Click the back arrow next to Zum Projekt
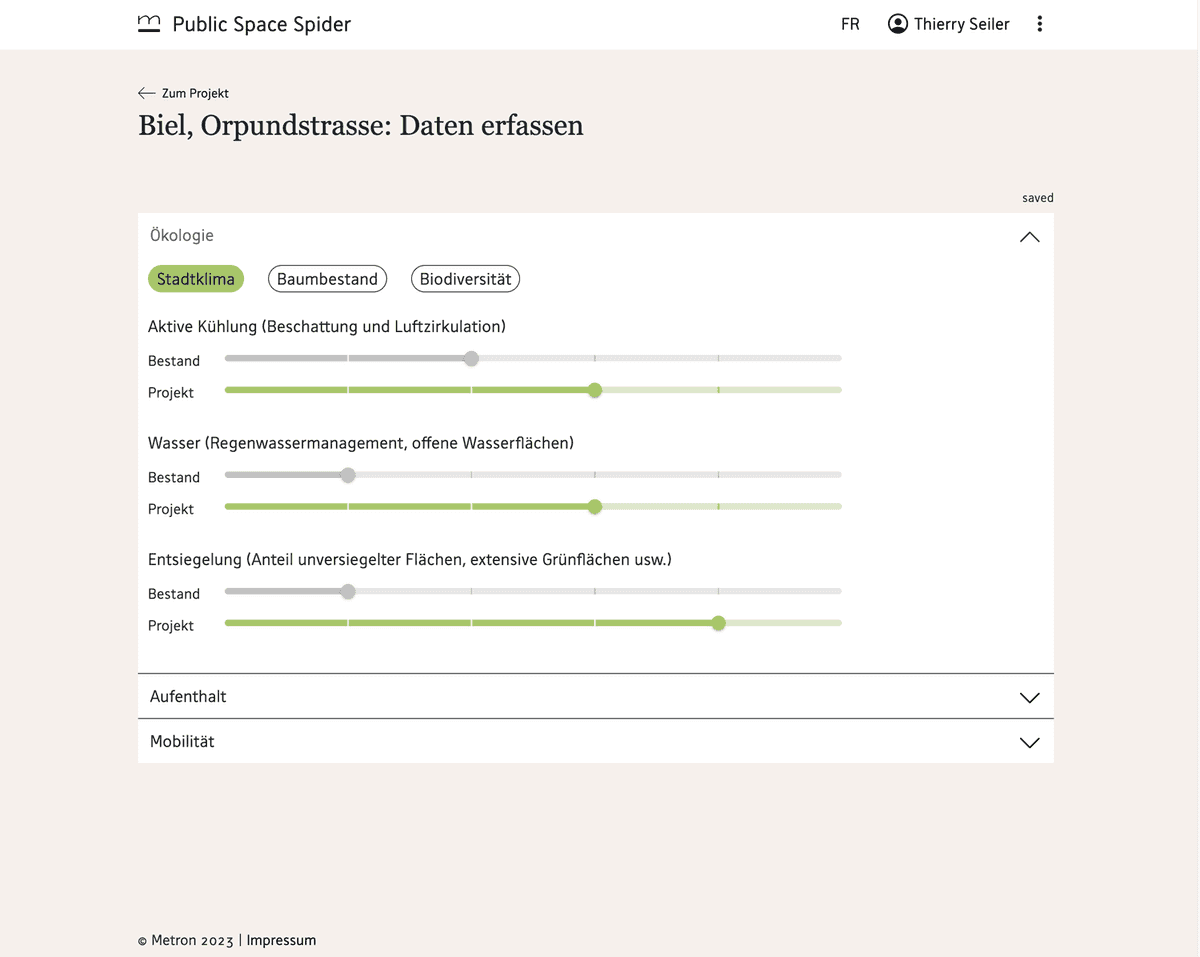The height and width of the screenshot is (957, 1200). [147, 93]
